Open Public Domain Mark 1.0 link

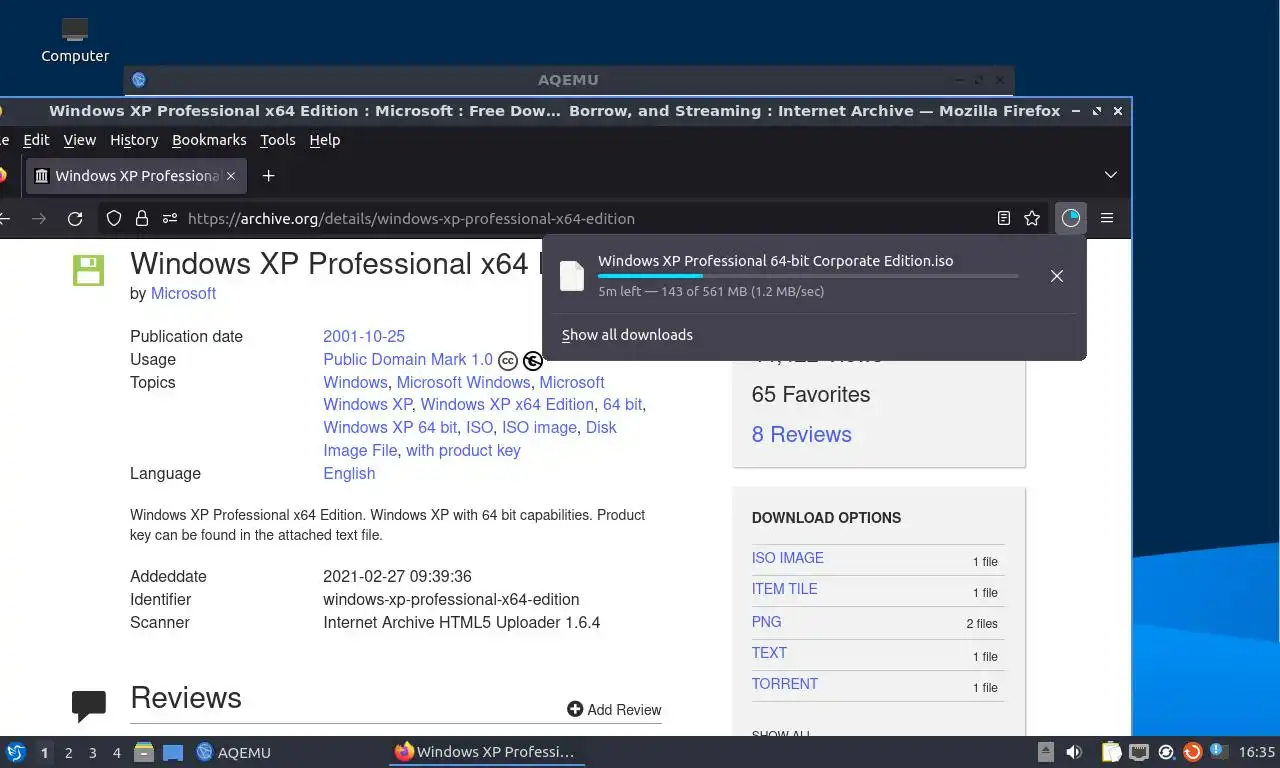click(408, 359)
